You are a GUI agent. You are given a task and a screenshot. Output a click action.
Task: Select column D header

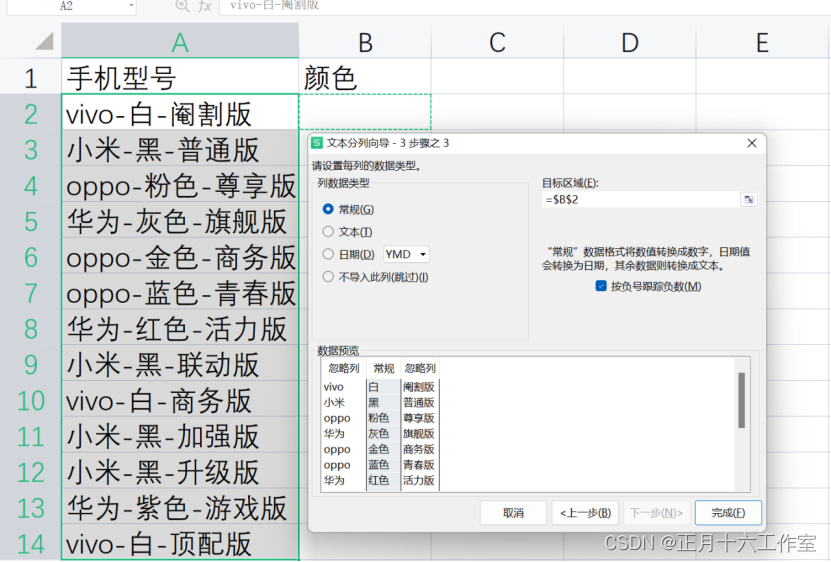[630, 41]
